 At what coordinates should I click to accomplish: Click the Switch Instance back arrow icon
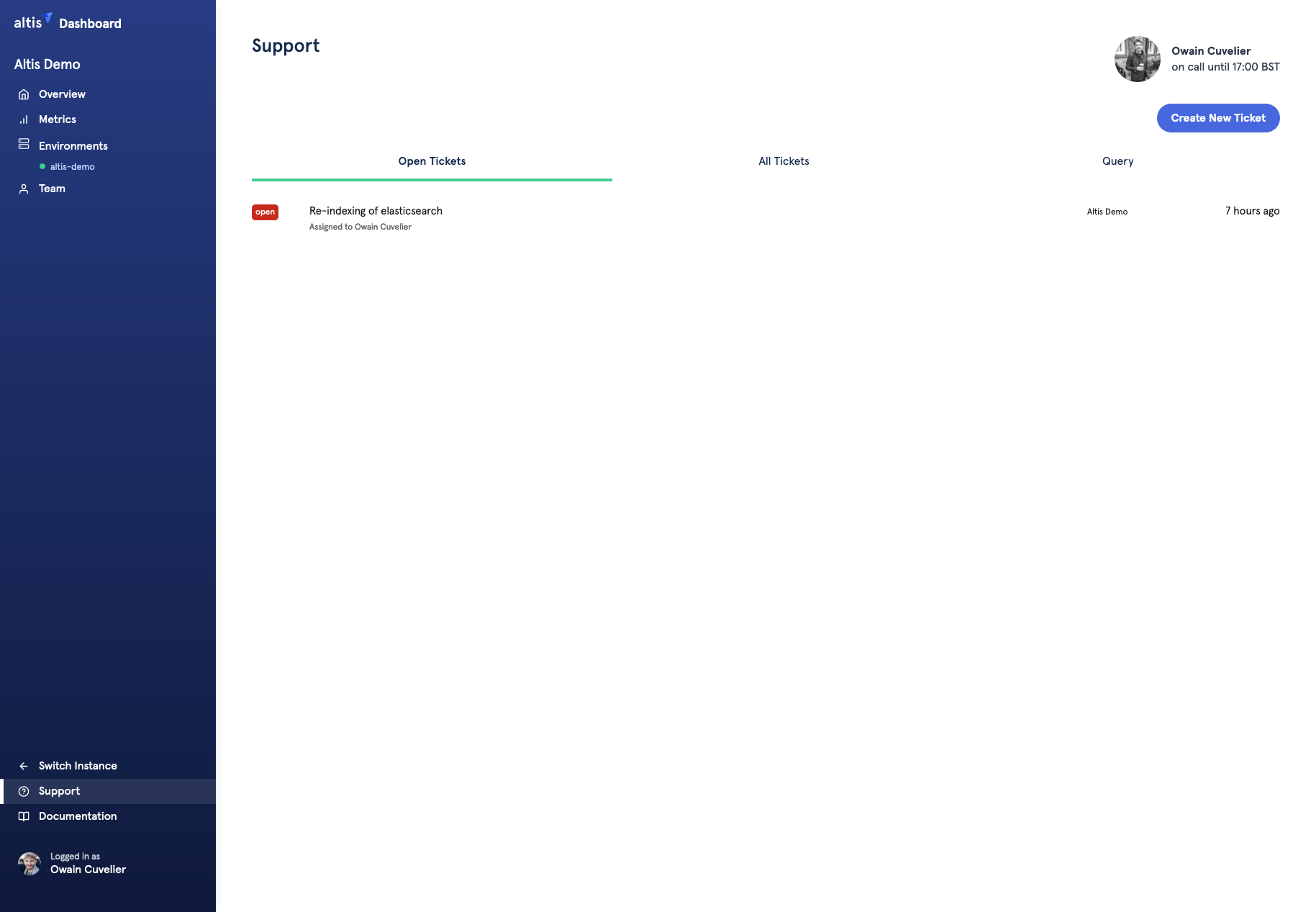[x=23, y=766]
